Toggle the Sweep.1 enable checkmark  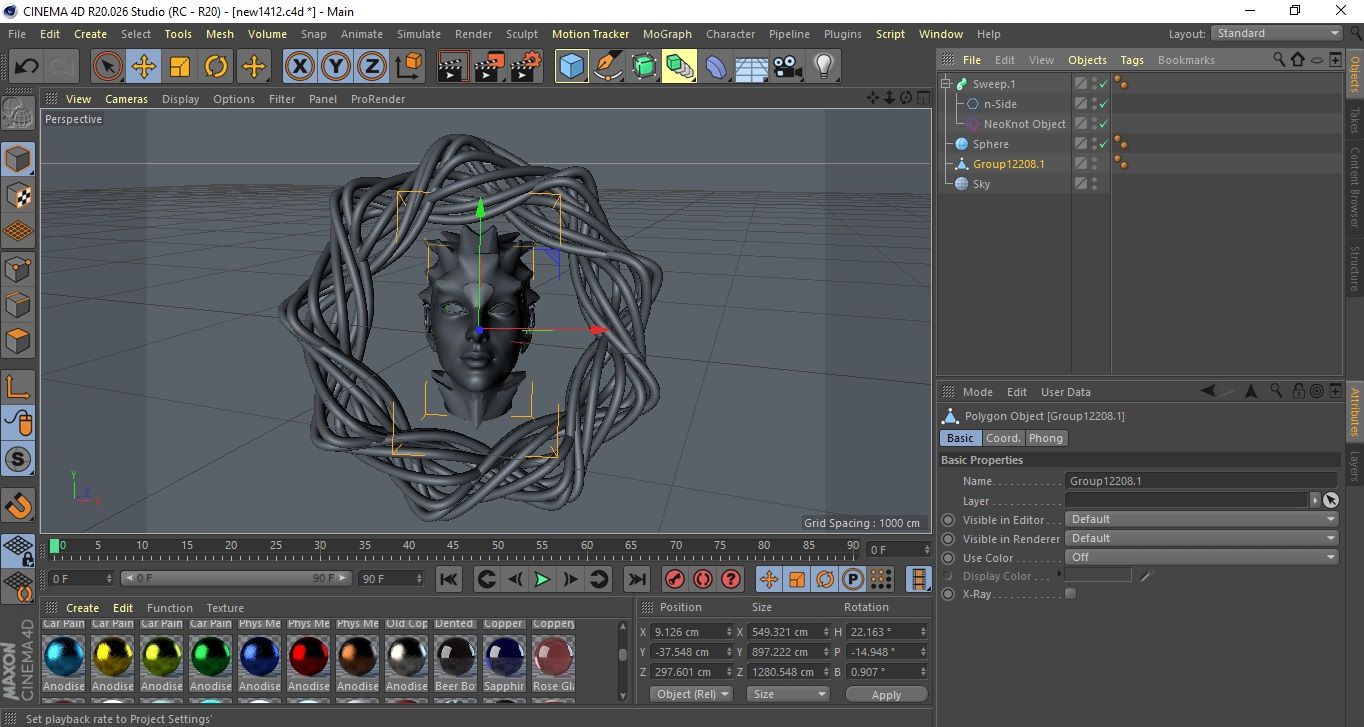[x=1103, y=84]
